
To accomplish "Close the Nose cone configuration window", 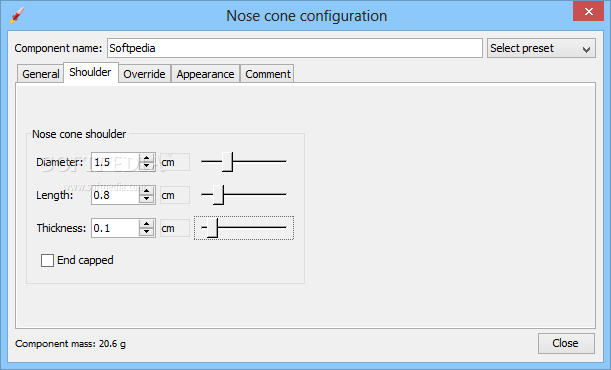I will click(588, 11).
